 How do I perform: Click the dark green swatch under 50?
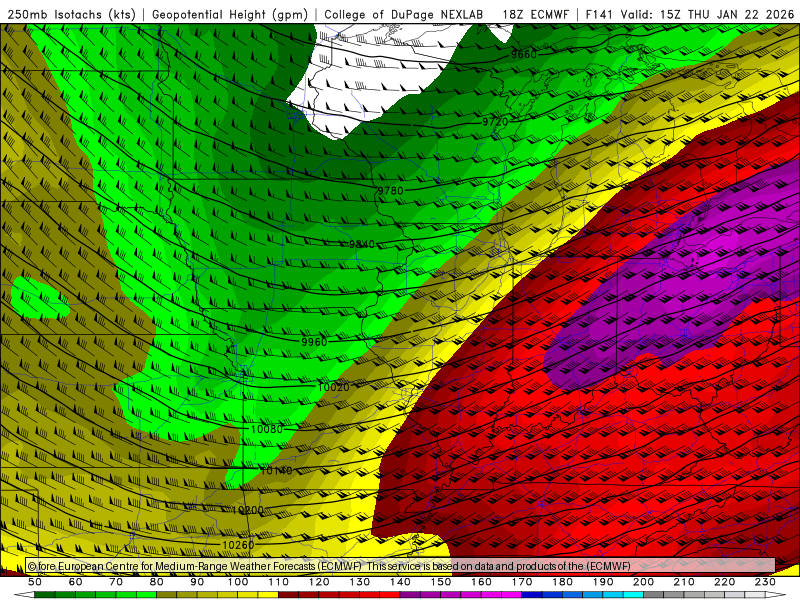point(45,595)
